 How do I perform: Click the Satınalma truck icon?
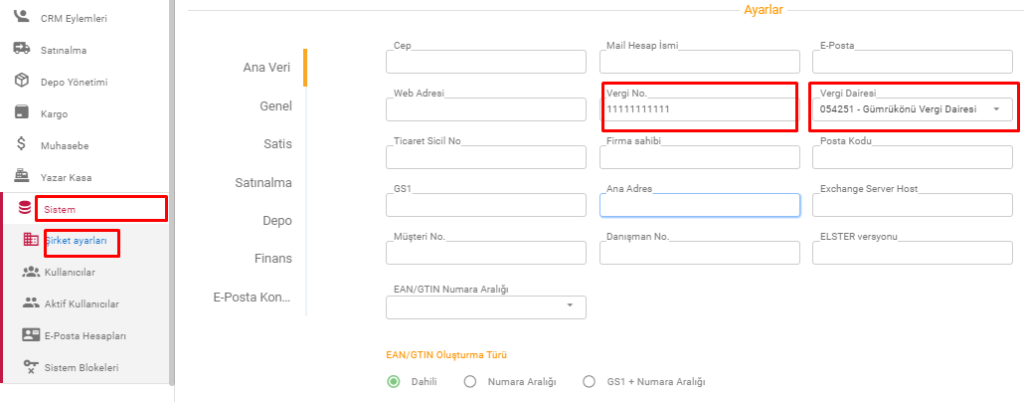pyautogui.click(x=22, y=48)
